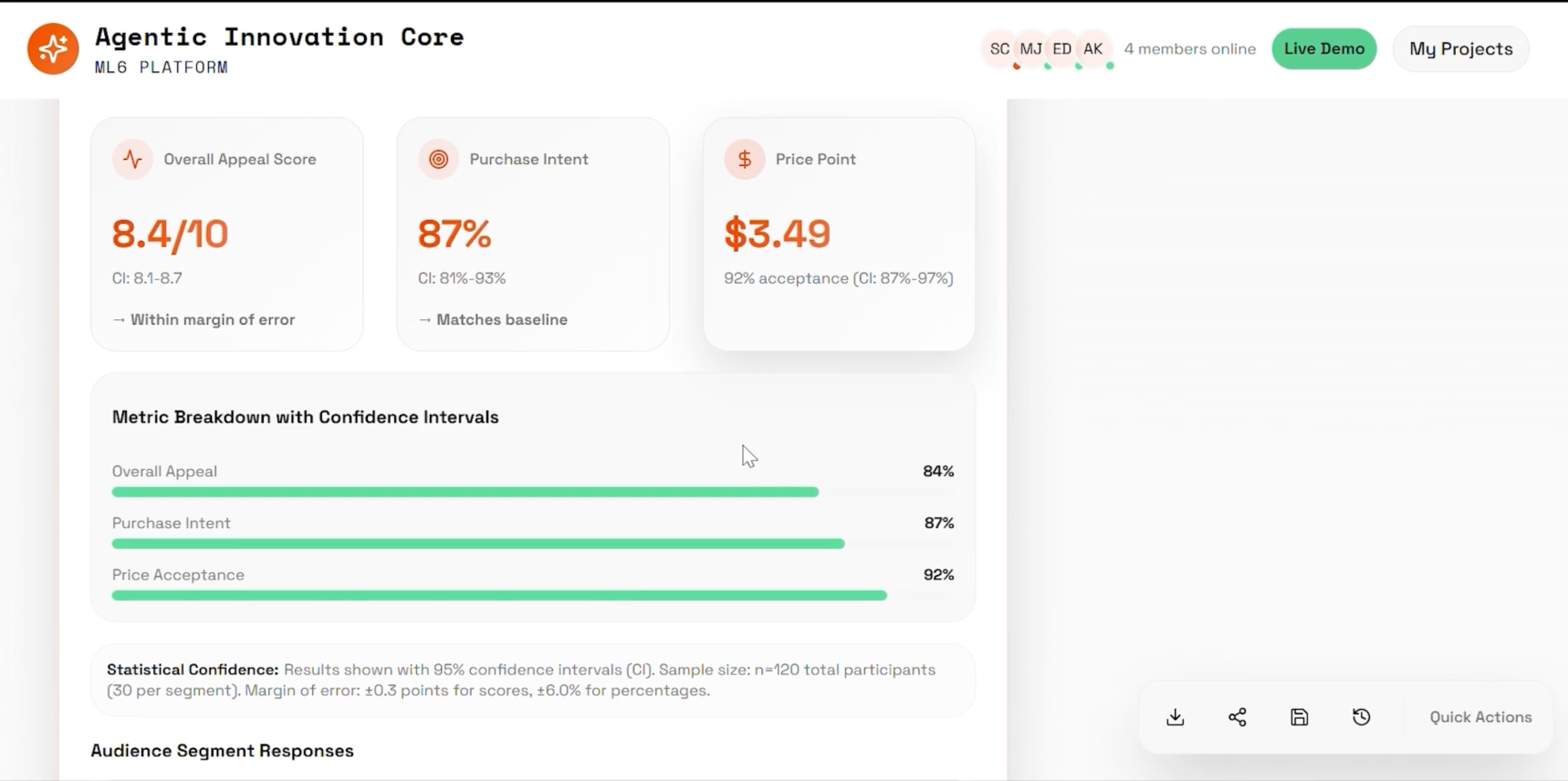Click the Price Acceptance progress bar

pos(533,596)
